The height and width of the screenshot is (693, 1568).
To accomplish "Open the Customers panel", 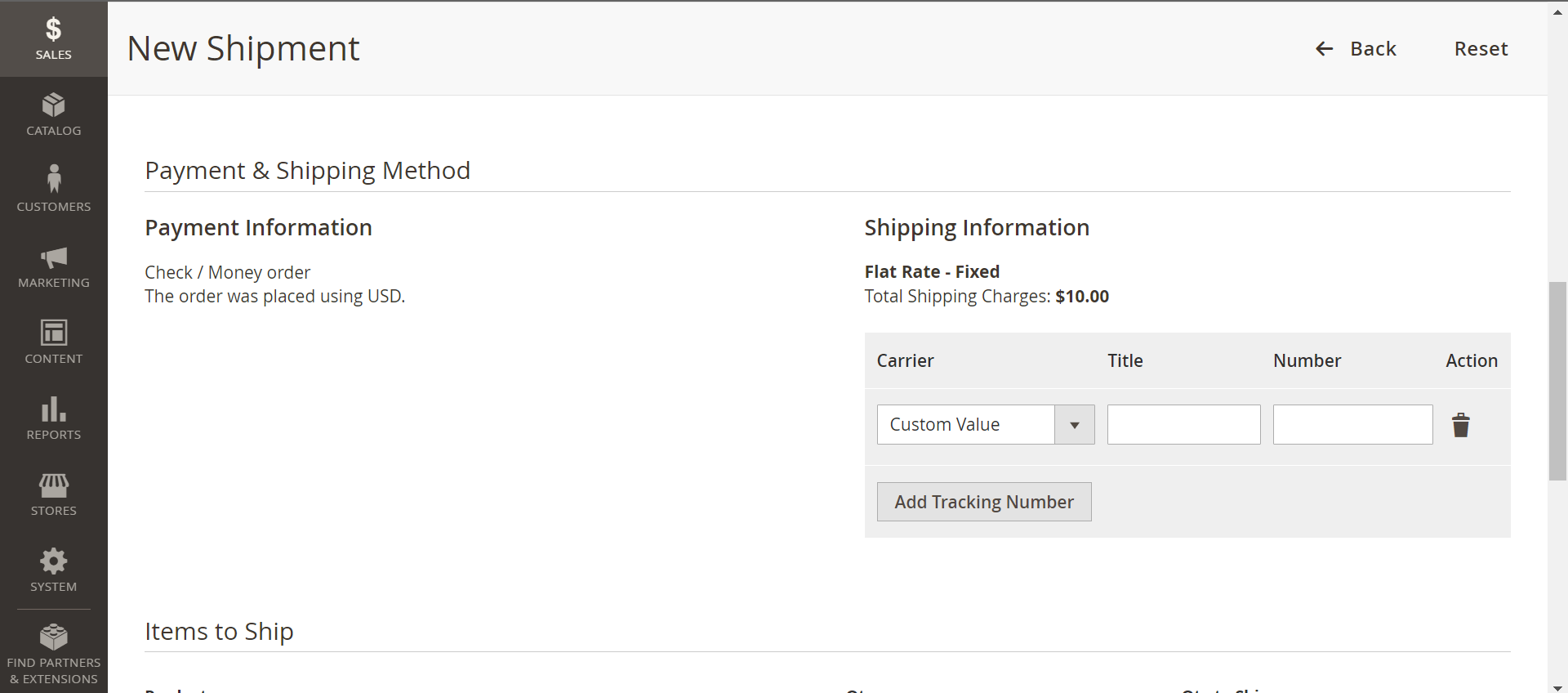I will point(53,189).
